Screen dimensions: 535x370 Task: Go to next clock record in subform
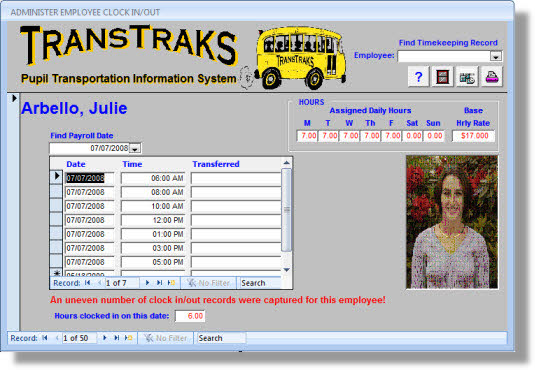[x=147, y=283]
